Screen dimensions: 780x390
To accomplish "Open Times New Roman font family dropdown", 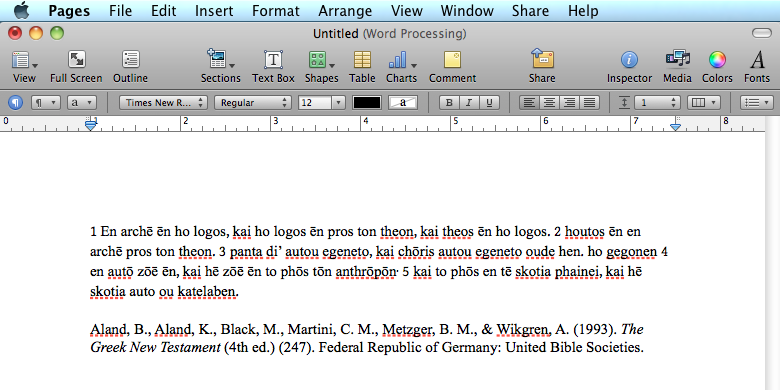I will point(163,102).
